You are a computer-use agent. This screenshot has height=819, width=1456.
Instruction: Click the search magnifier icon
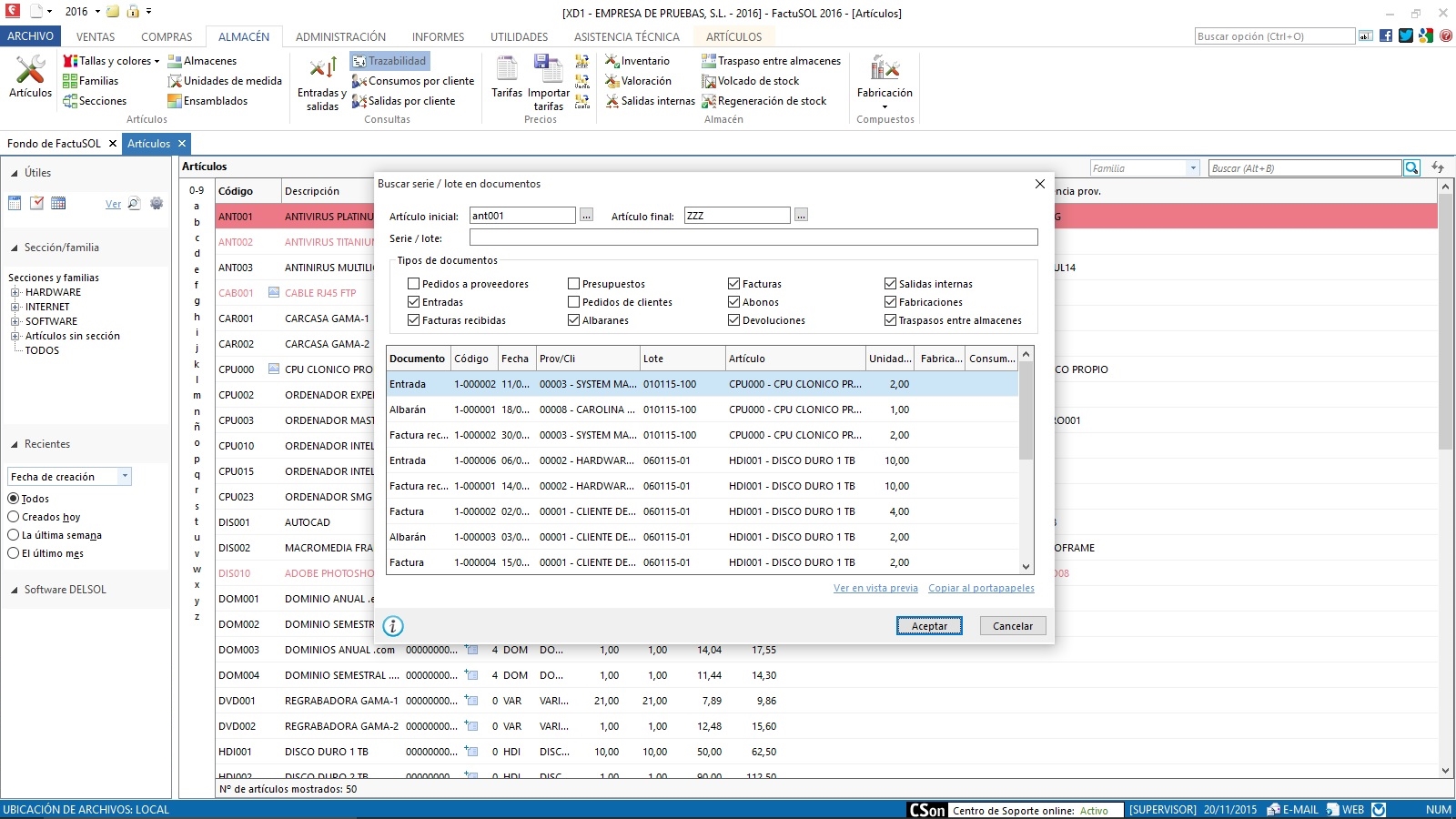1411,168
